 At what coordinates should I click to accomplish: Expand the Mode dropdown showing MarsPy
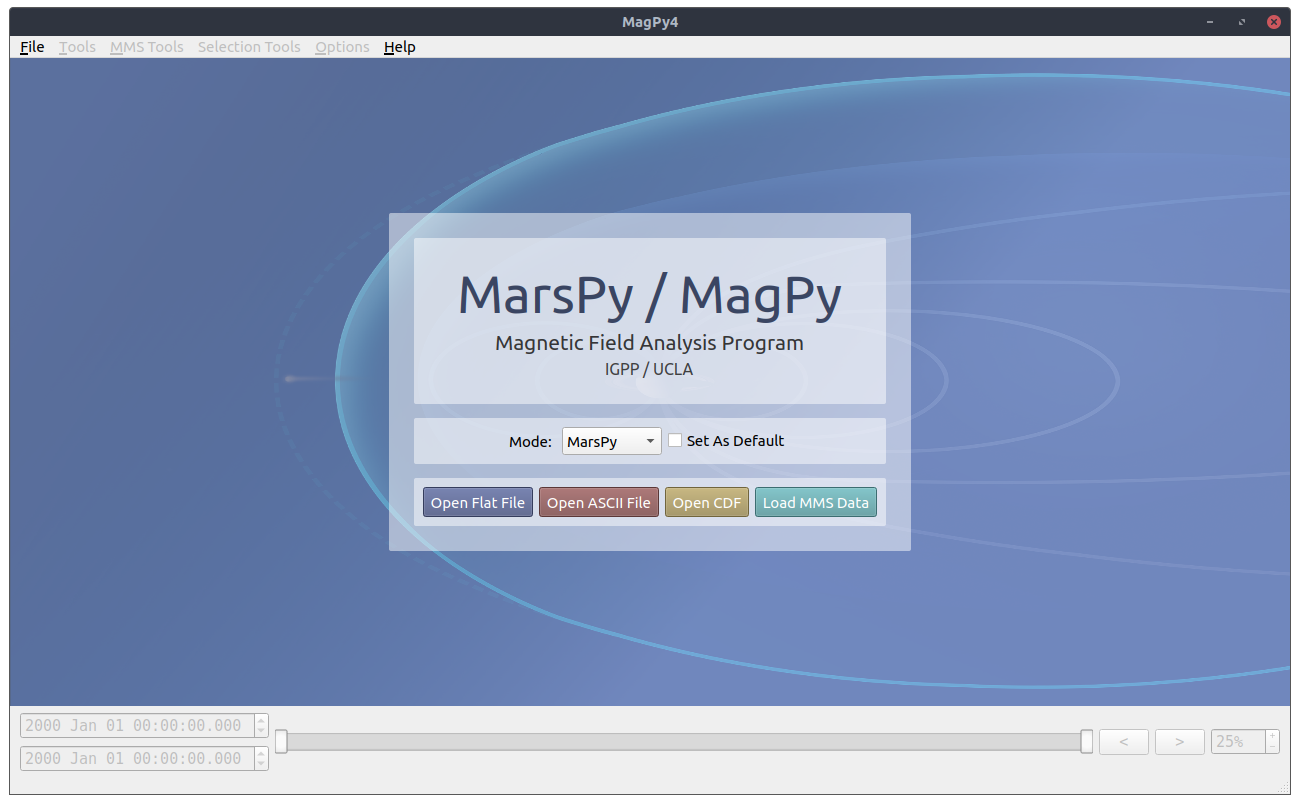click(x=612, y=441)
